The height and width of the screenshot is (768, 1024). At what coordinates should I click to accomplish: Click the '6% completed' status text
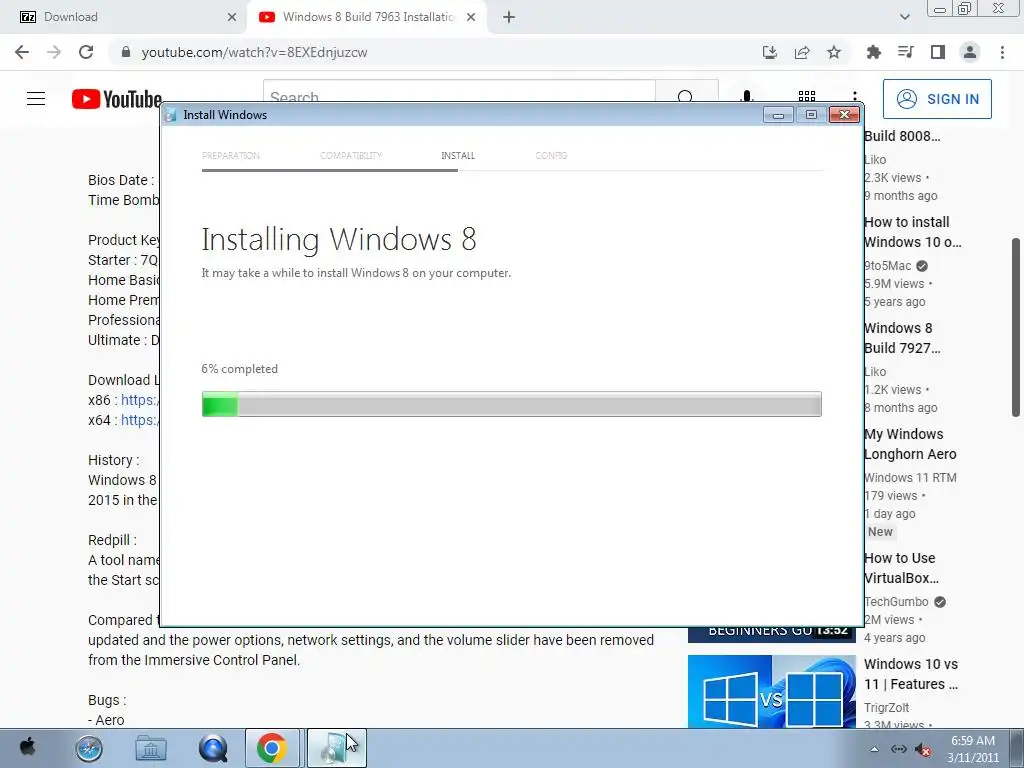click(240, 369)
